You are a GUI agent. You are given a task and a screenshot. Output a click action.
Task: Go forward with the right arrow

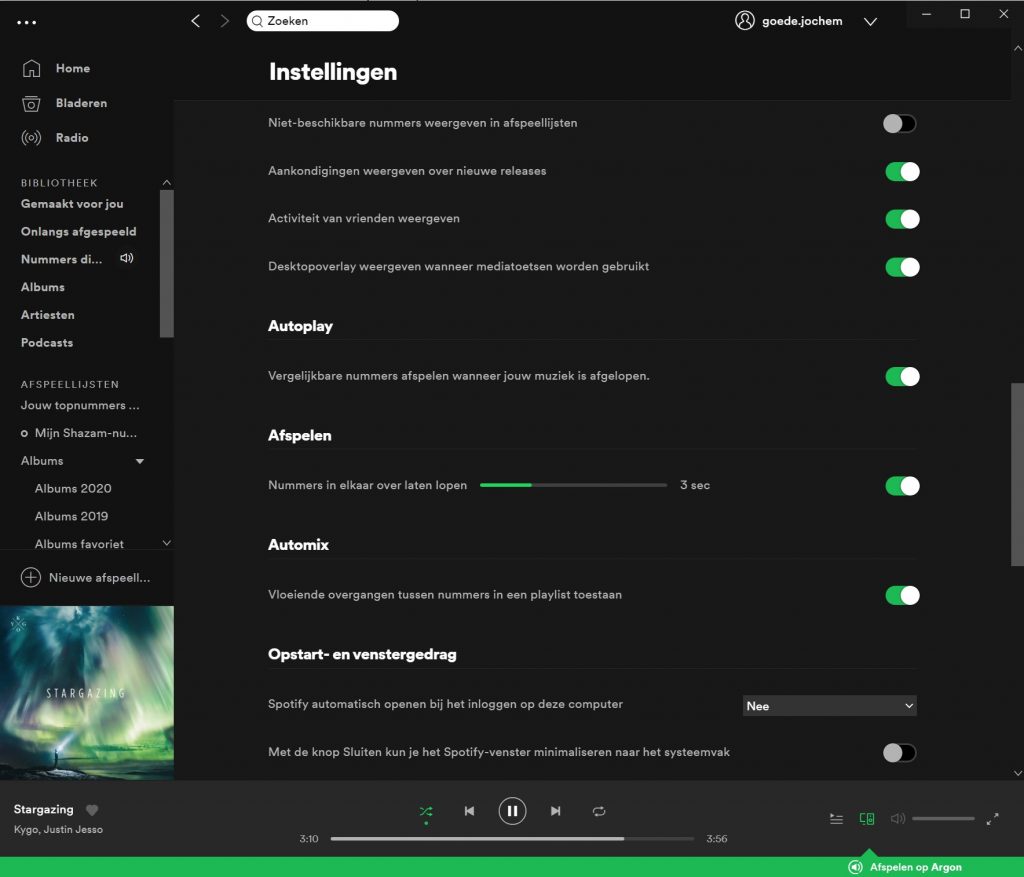pyautogui.click(x=225, y=21)
